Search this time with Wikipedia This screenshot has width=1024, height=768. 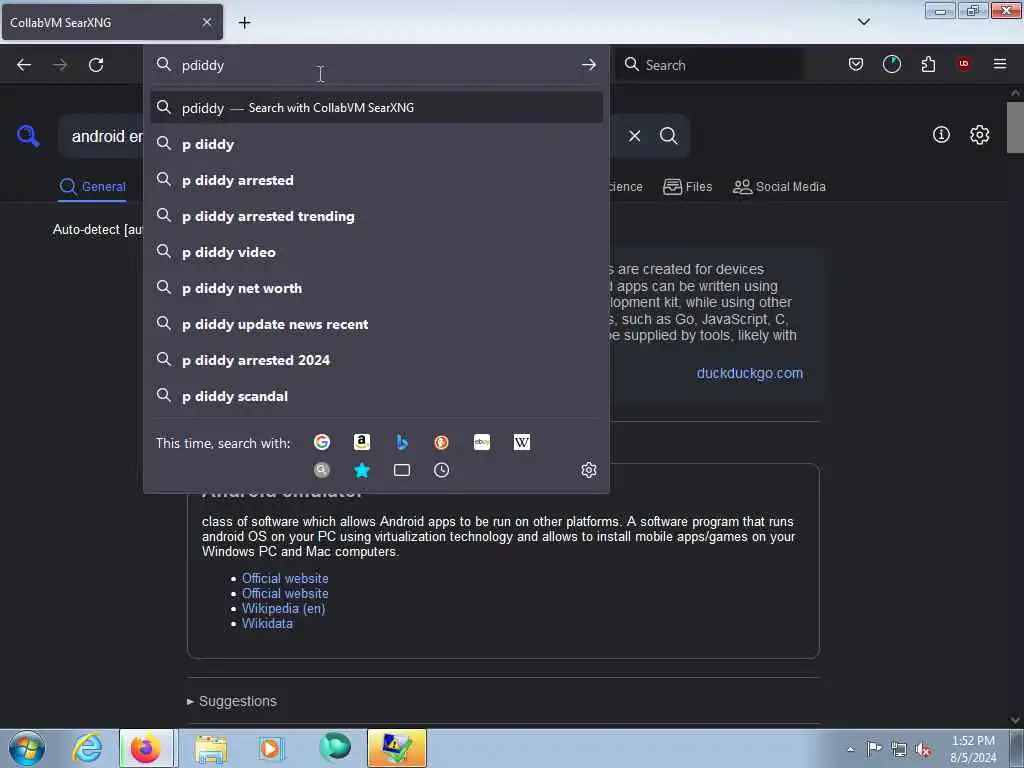522,442
